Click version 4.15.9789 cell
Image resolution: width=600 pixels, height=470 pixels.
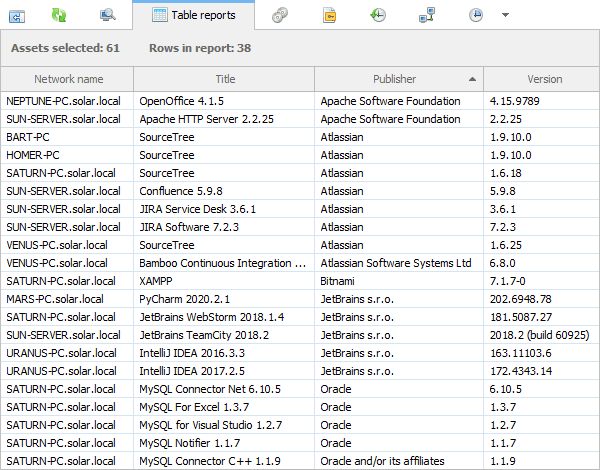pos(541,101)
